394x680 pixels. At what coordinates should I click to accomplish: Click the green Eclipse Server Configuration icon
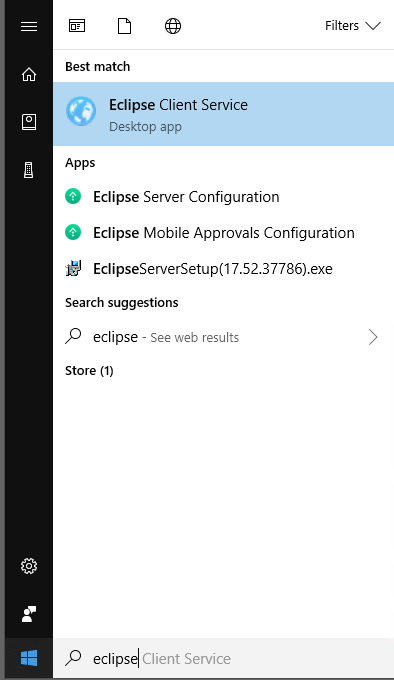pyautogui.click(x=73, y=196)
